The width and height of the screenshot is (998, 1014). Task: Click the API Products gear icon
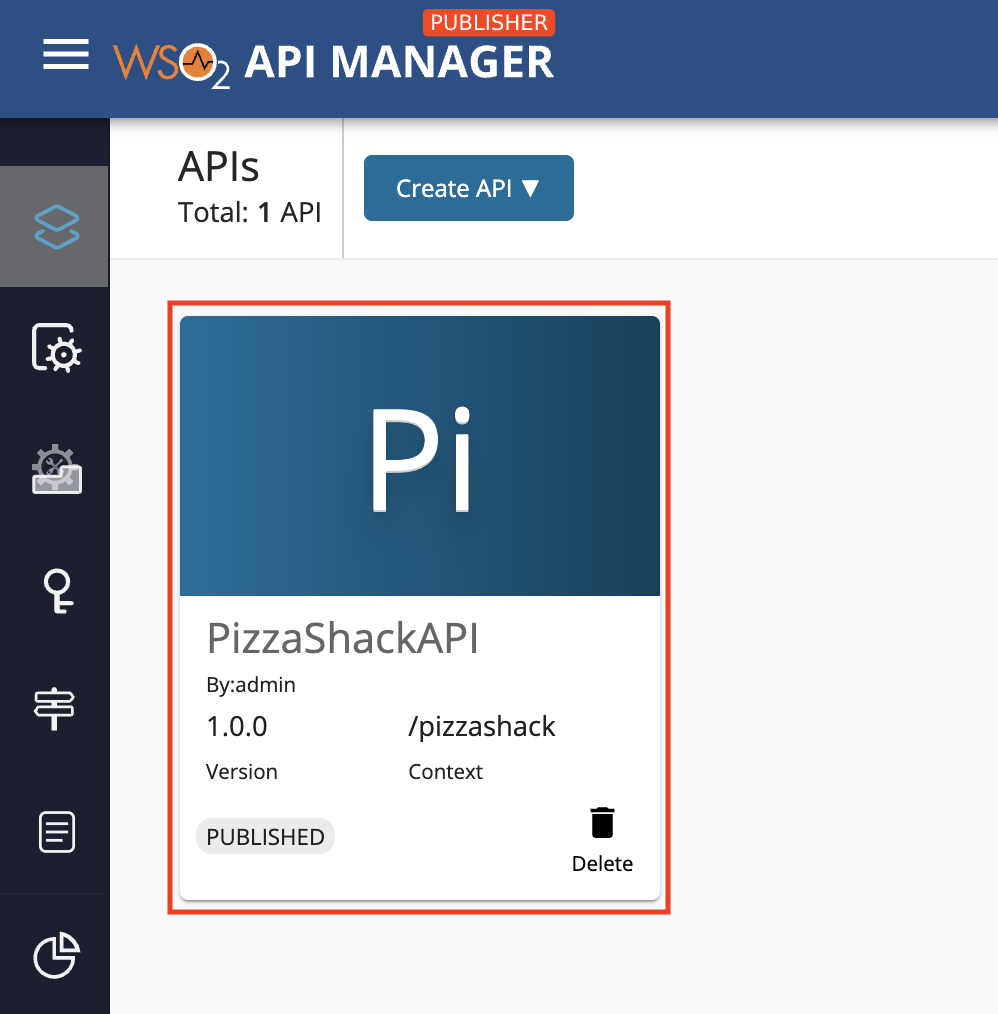click(54, 470)
